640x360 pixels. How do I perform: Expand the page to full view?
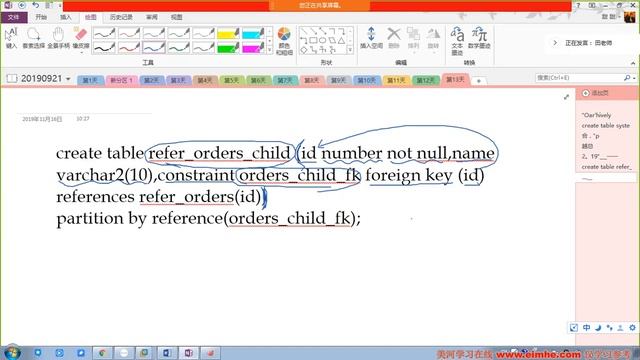[566, 97]
